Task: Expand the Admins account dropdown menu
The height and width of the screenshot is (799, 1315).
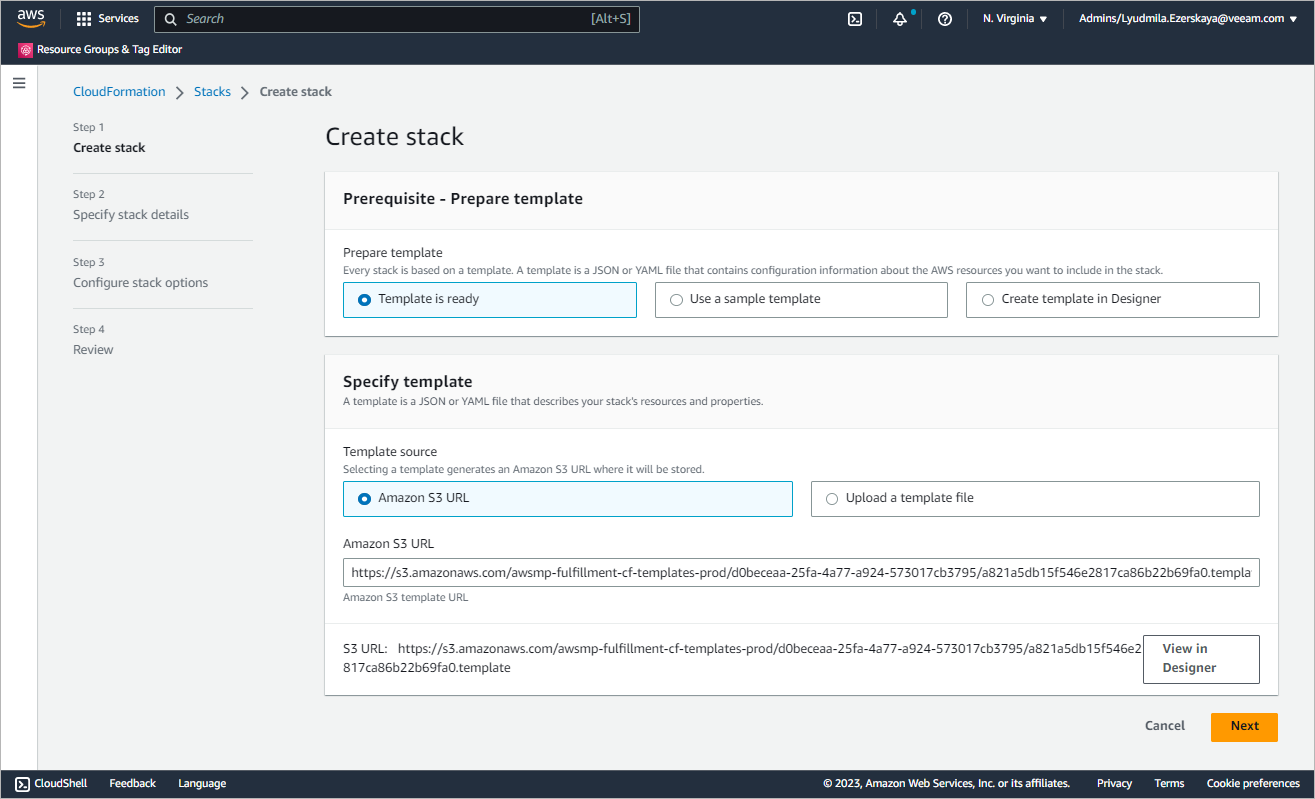Action: [1187, 19]
